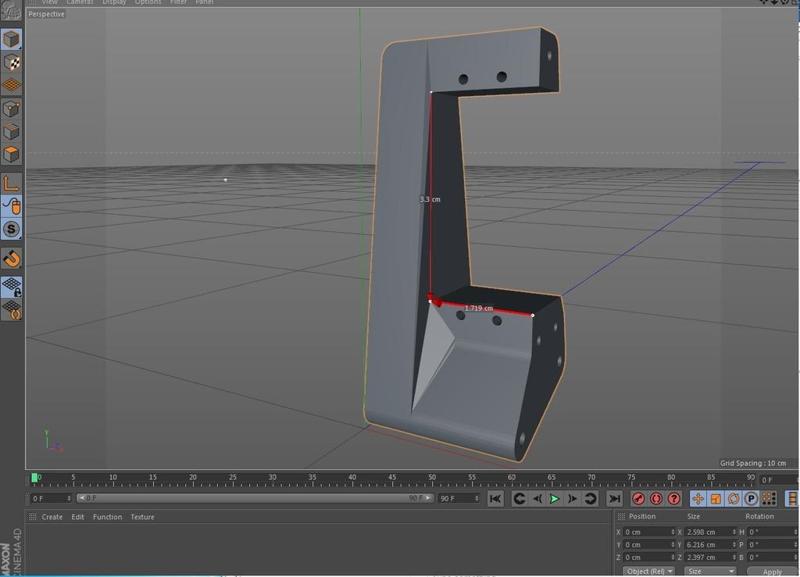Switch to Polygons mode orange cube icon
This screenshot has width=800, height=577.
[x=11, y=155]
